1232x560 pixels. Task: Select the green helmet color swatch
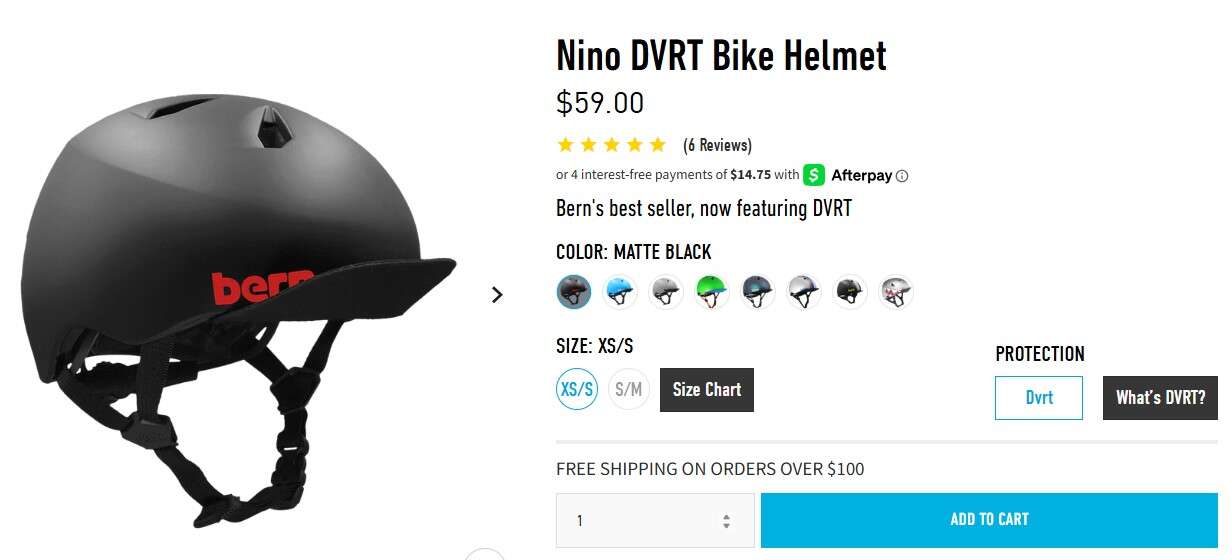coord(712,292)
